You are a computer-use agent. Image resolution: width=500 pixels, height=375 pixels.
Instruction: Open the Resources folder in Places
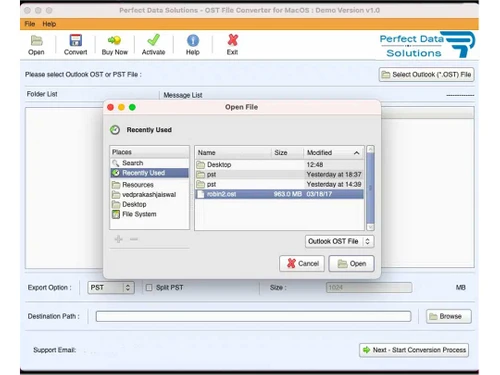(x=149, y=185)
